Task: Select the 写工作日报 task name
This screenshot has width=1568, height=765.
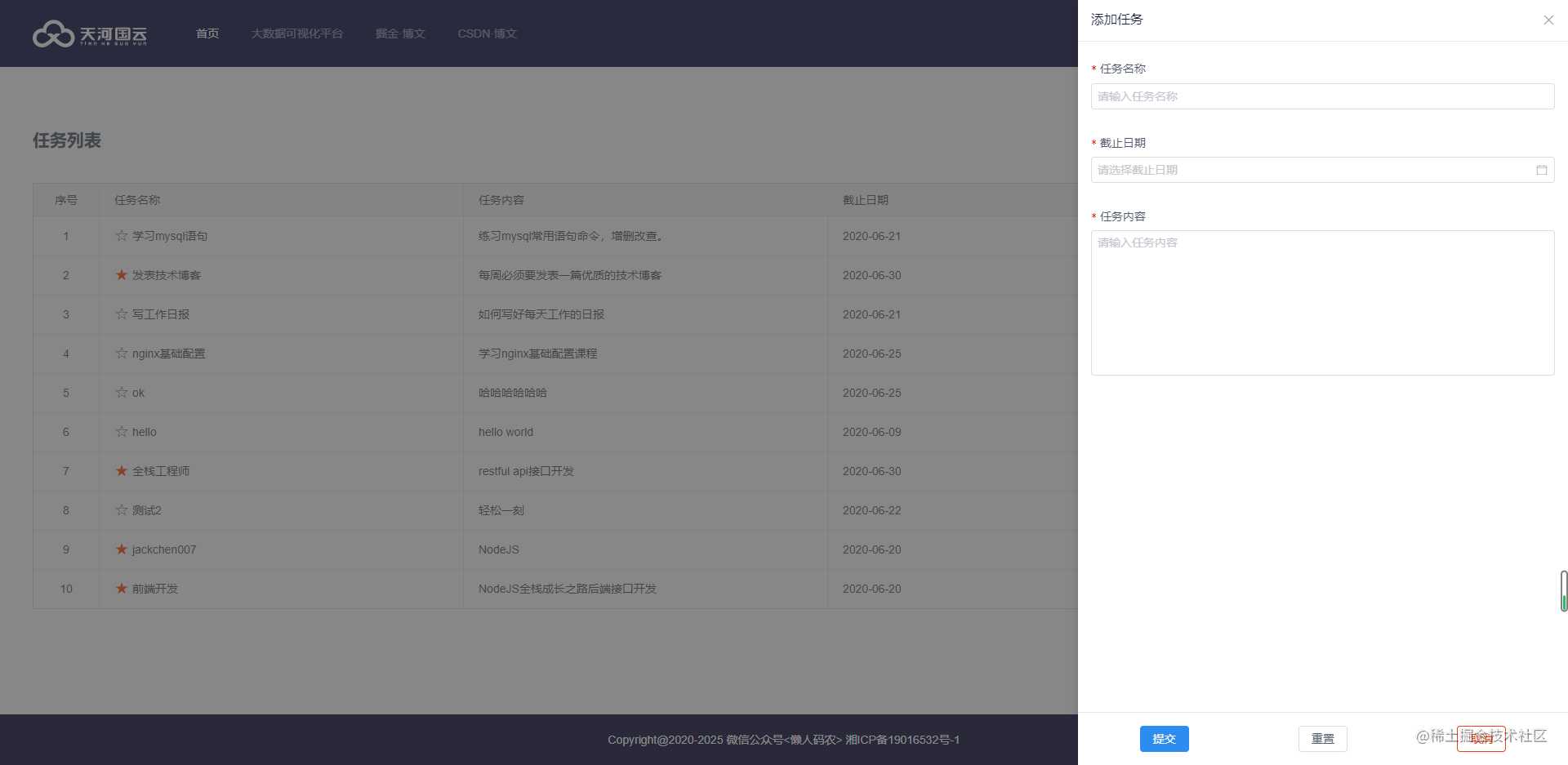Action: tap(161, 314)
